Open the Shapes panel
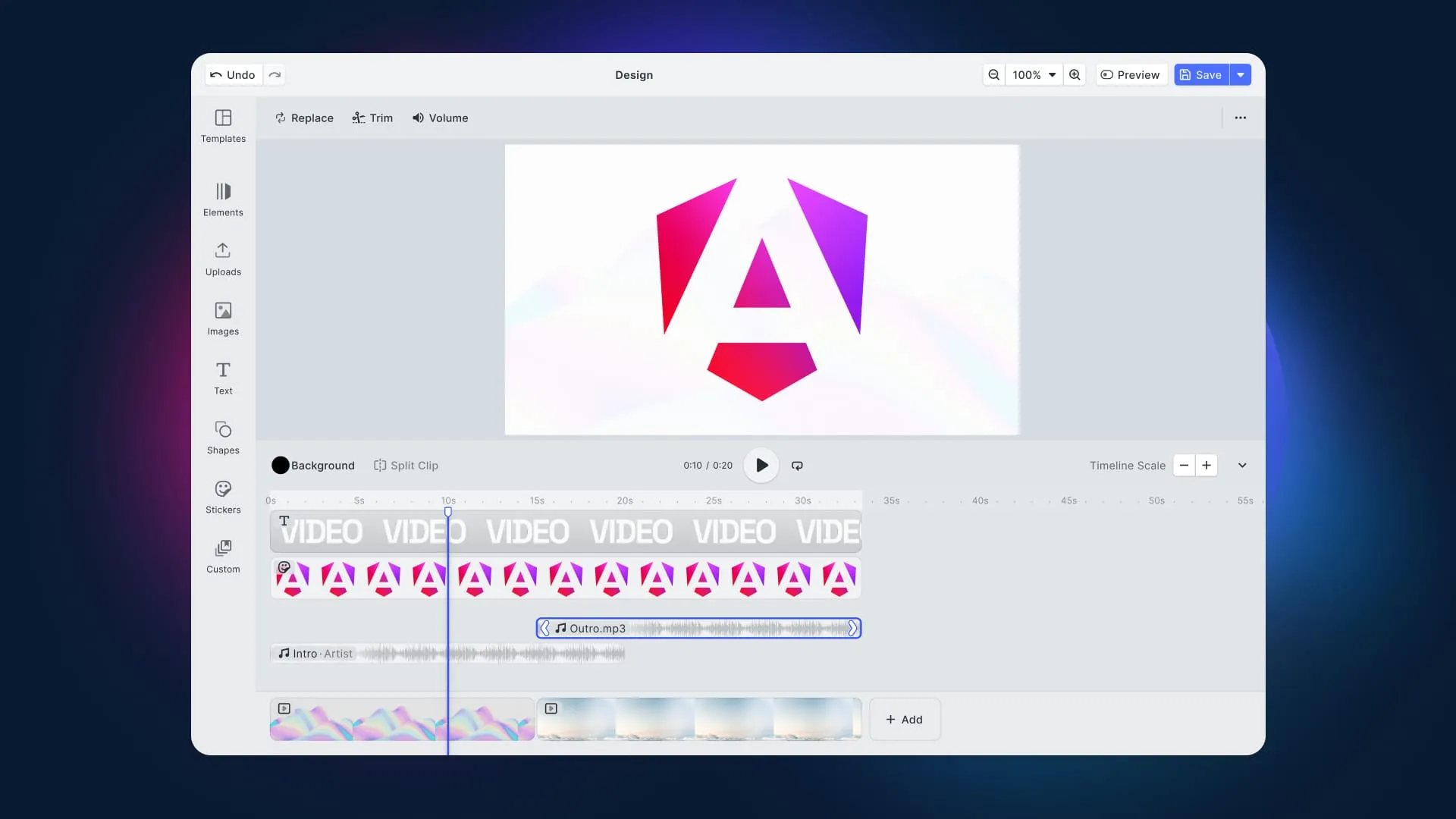The width and height of the screenshot is (1456, 819). (223, 438)
